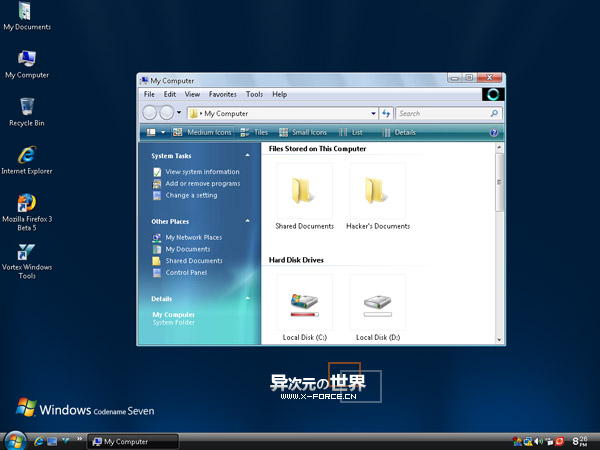Open the Edit menu
This screenshot has height=450, width=600.
tap(170, 95)
